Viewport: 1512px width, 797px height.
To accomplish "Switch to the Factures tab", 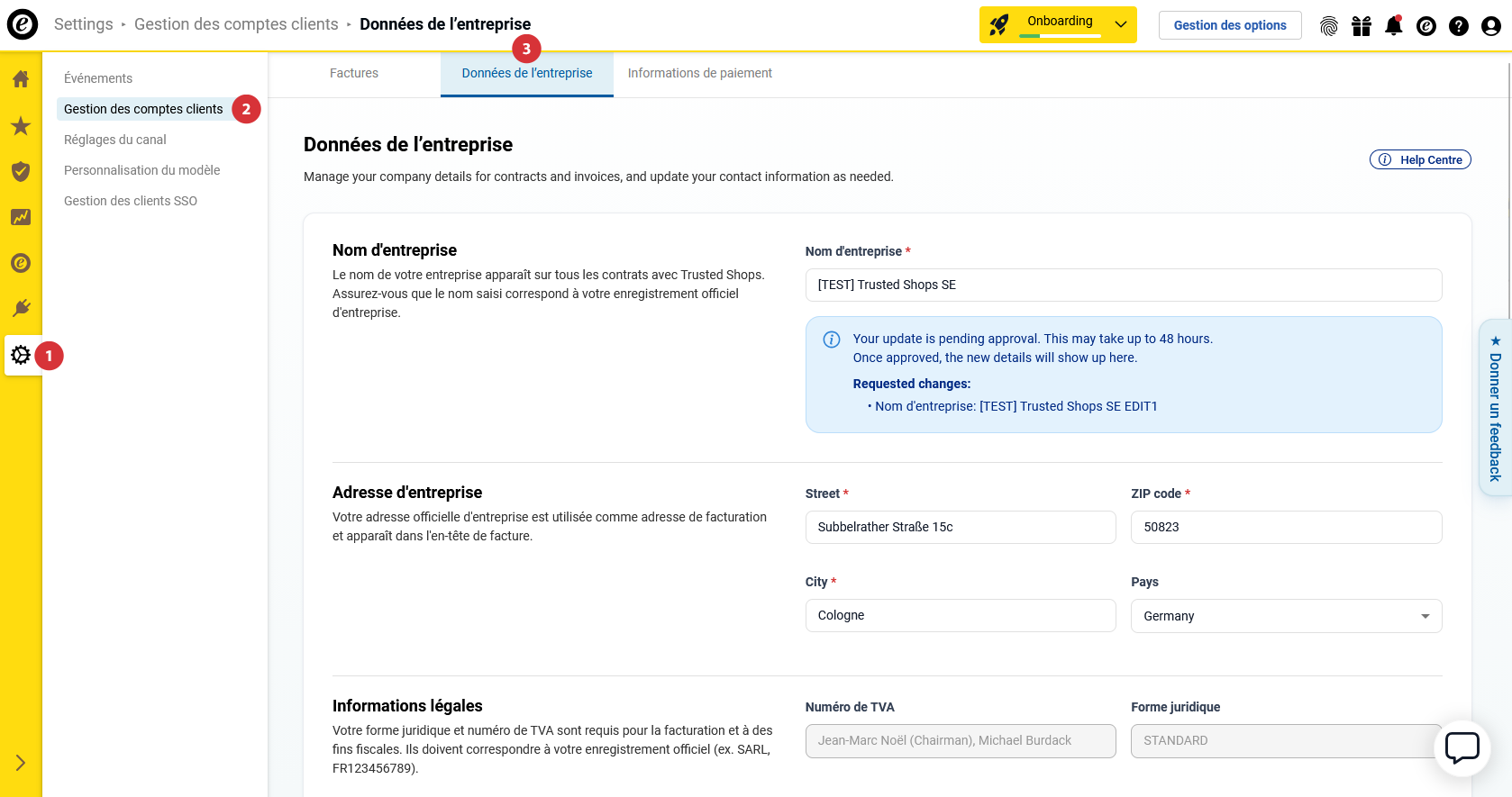I will (x=354, y=74).
